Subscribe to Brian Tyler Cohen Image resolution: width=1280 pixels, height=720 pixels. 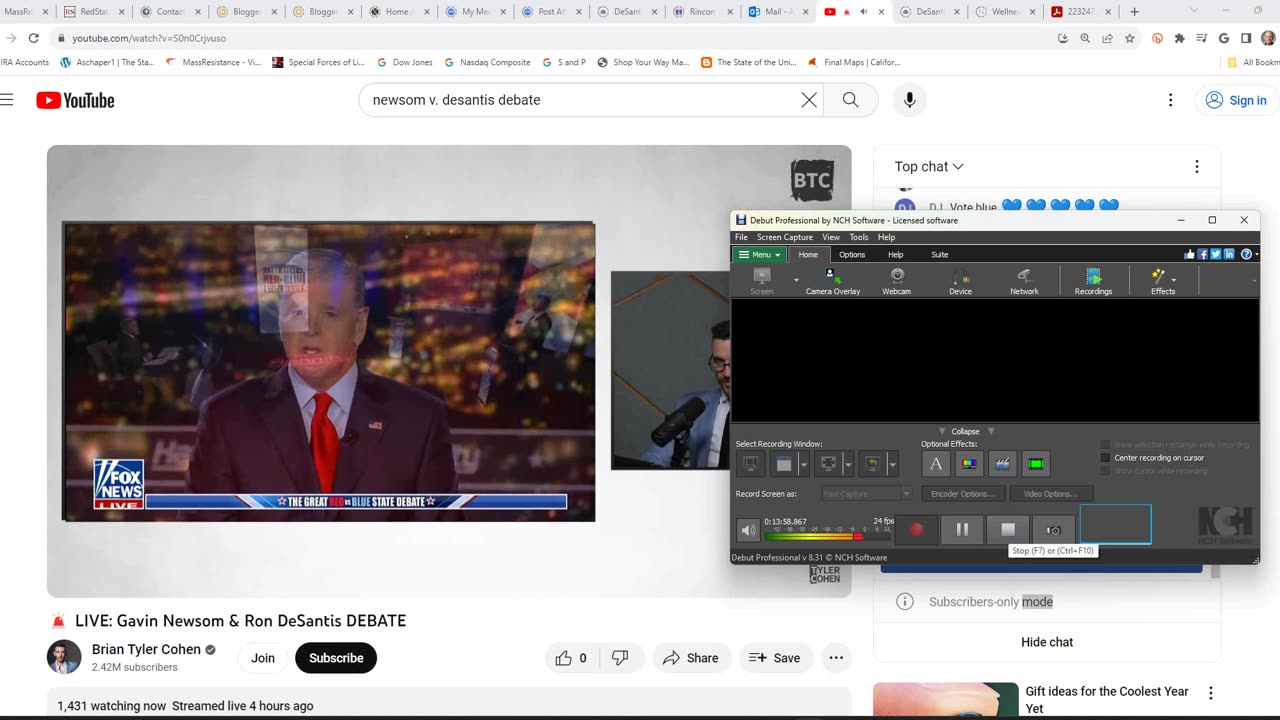coord(336,658)
